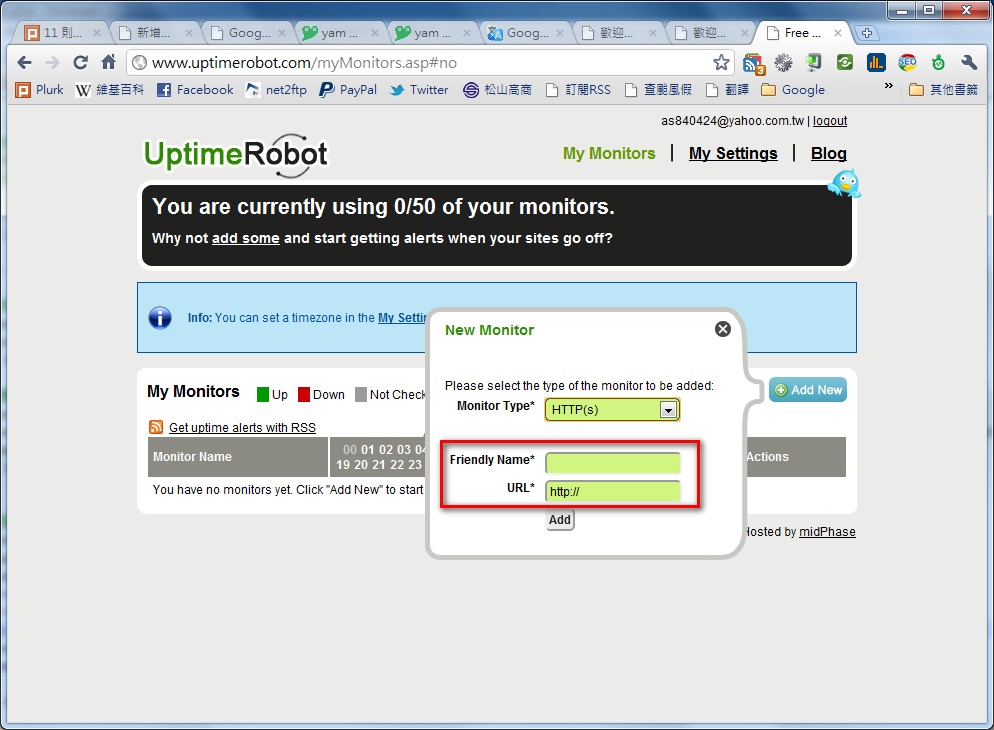Click the UptimeRobot logo
Viewport: 994px width, 730px height.
point(236,155)
